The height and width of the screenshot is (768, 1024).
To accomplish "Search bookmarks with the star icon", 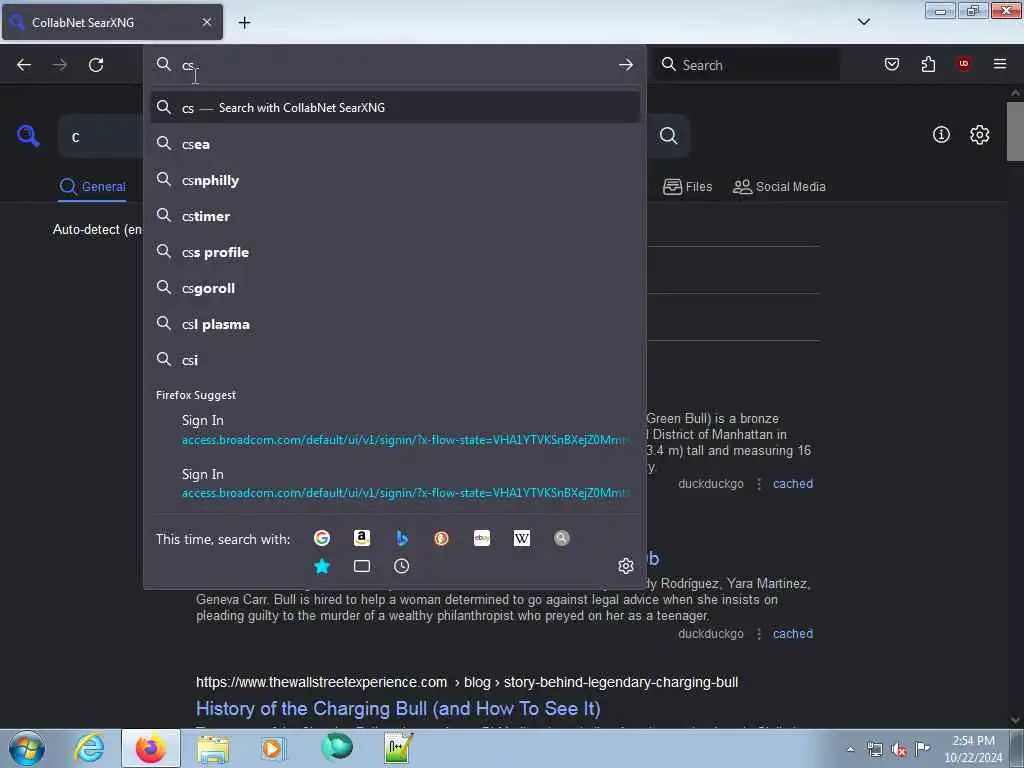I will 321,566.
